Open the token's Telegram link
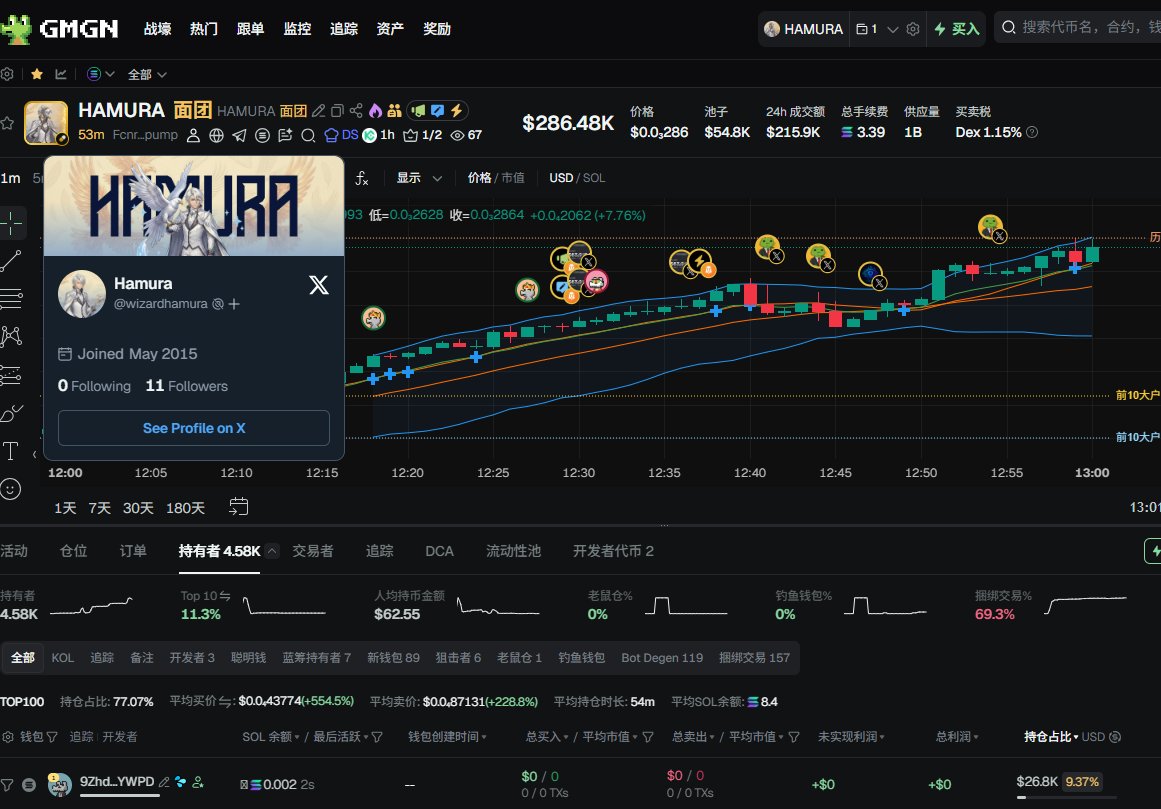Screen dimensions: 1161x809 tap(239, 134)
